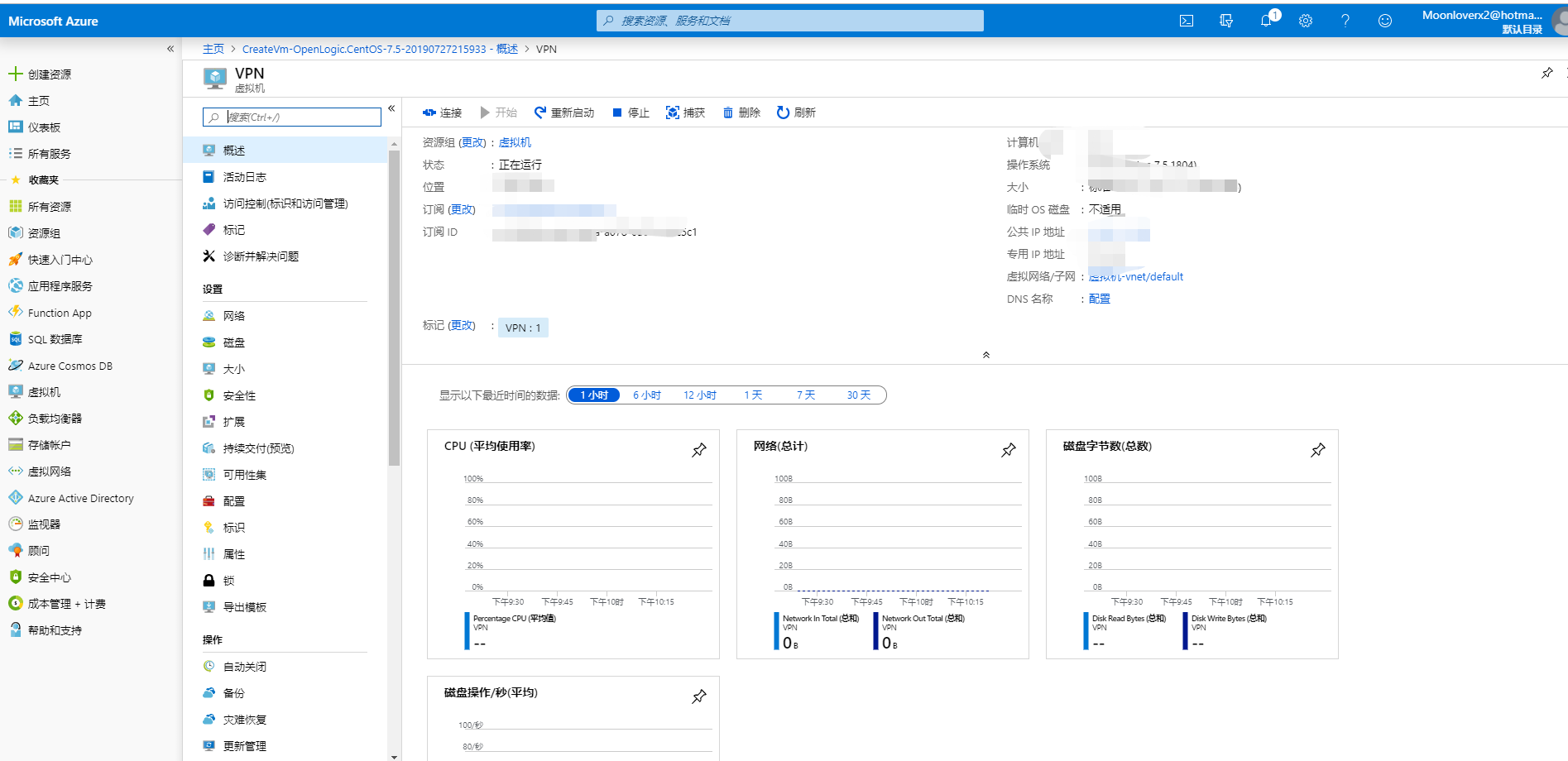
Task: Click 捕获 capture toolbar button
Action: click(685, 112)
